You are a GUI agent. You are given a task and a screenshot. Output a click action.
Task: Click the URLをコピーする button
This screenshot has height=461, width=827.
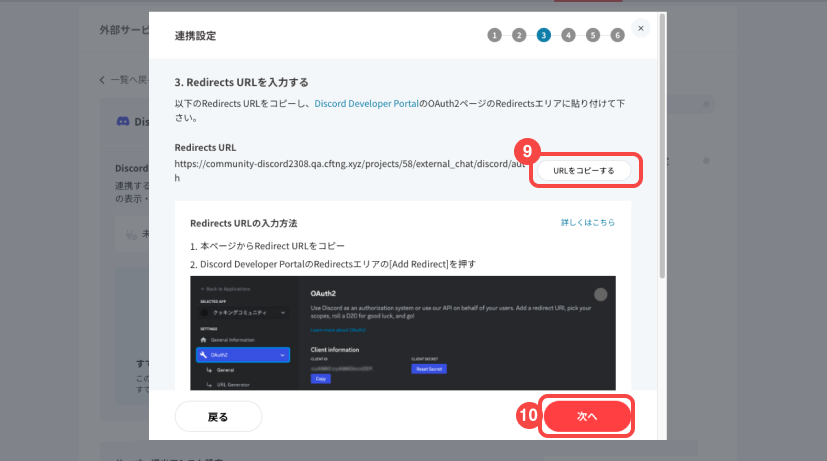point(584,171)
